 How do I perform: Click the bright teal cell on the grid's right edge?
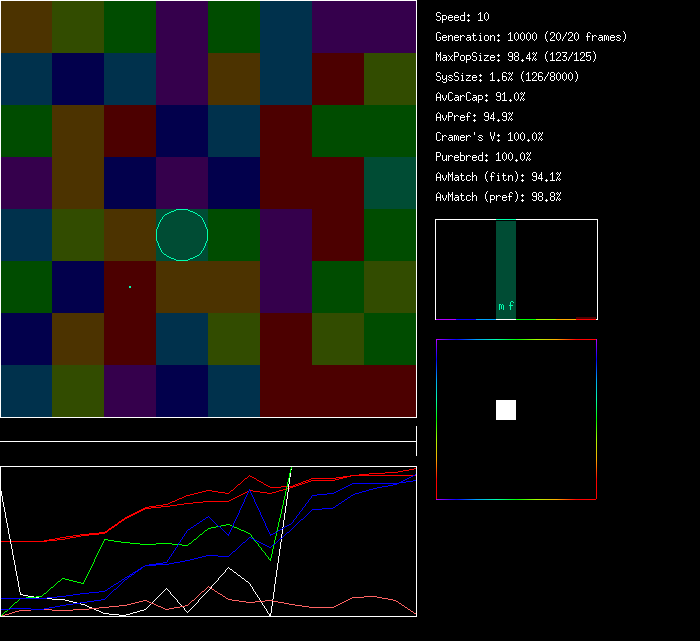[390, 183]
